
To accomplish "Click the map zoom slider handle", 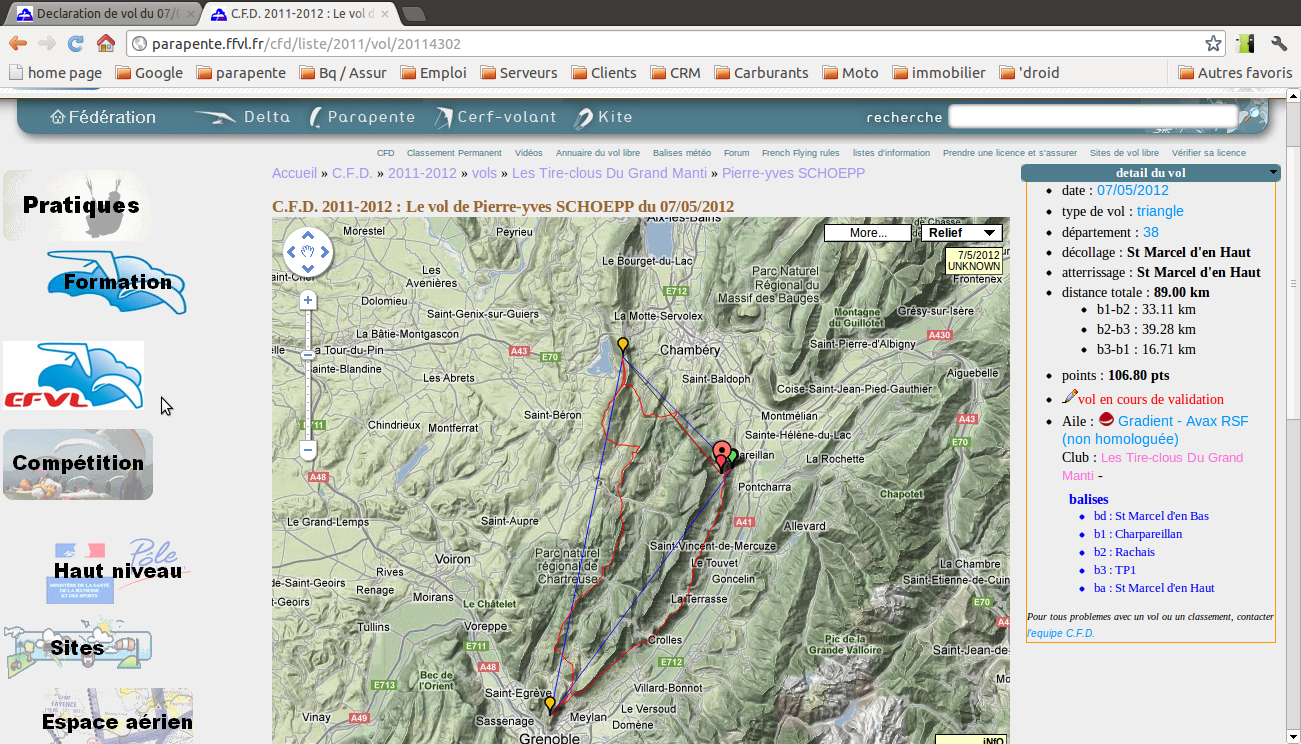I will click(308, 354).
